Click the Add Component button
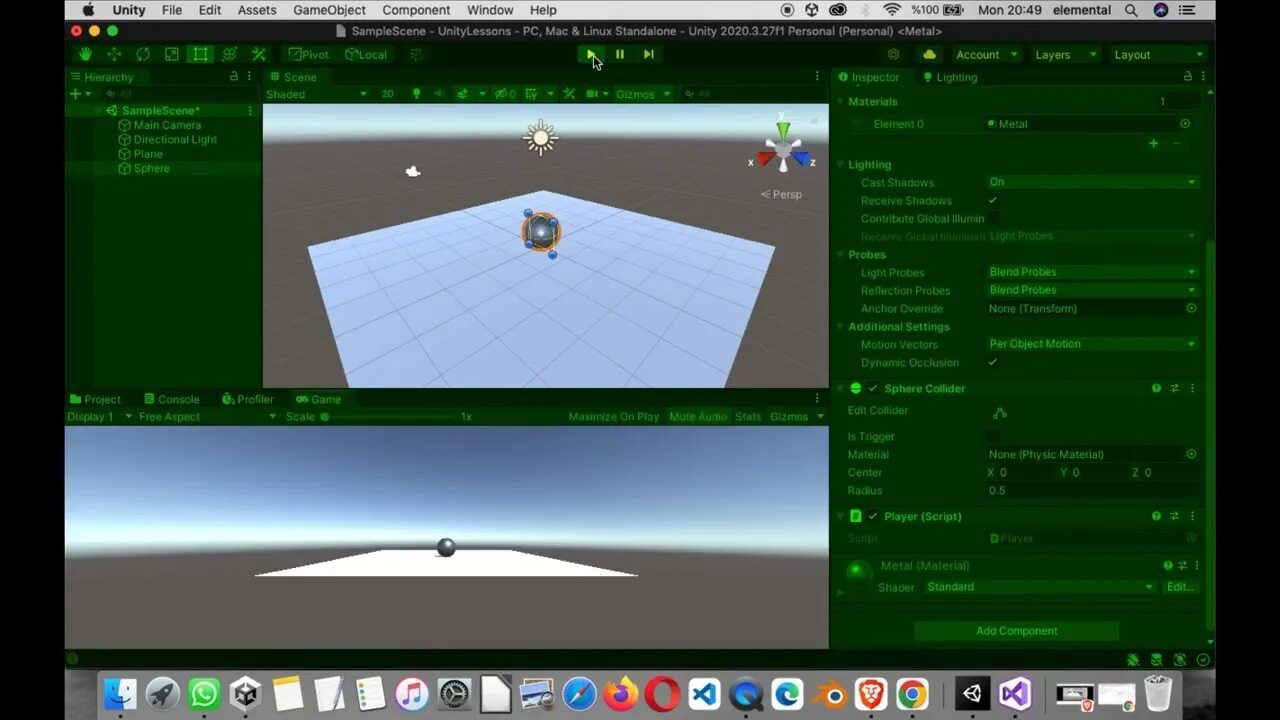The width and height of the screenshot is (1280, 720). [1016, 630]
